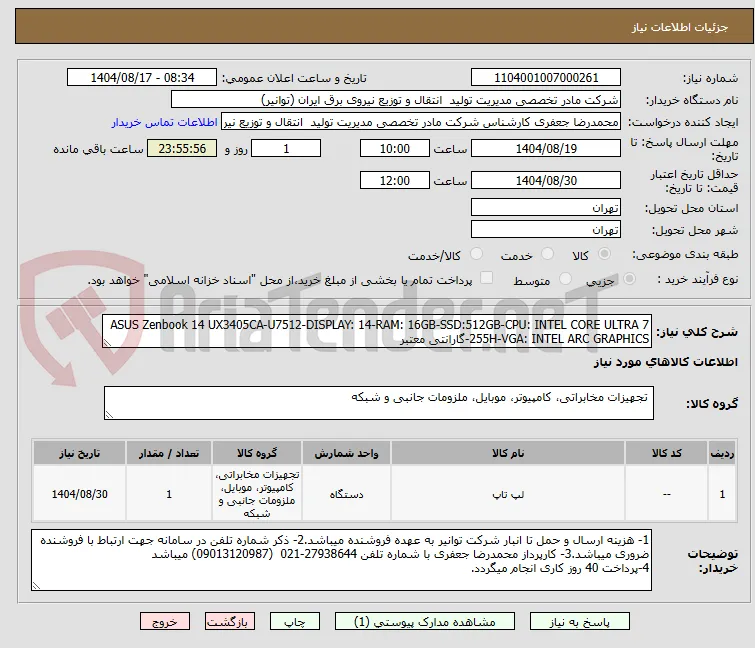Click the 'گروه کالا' column header
Image resolution: width=755 pixels, height=648 pixels.
(x=257, y=453)
